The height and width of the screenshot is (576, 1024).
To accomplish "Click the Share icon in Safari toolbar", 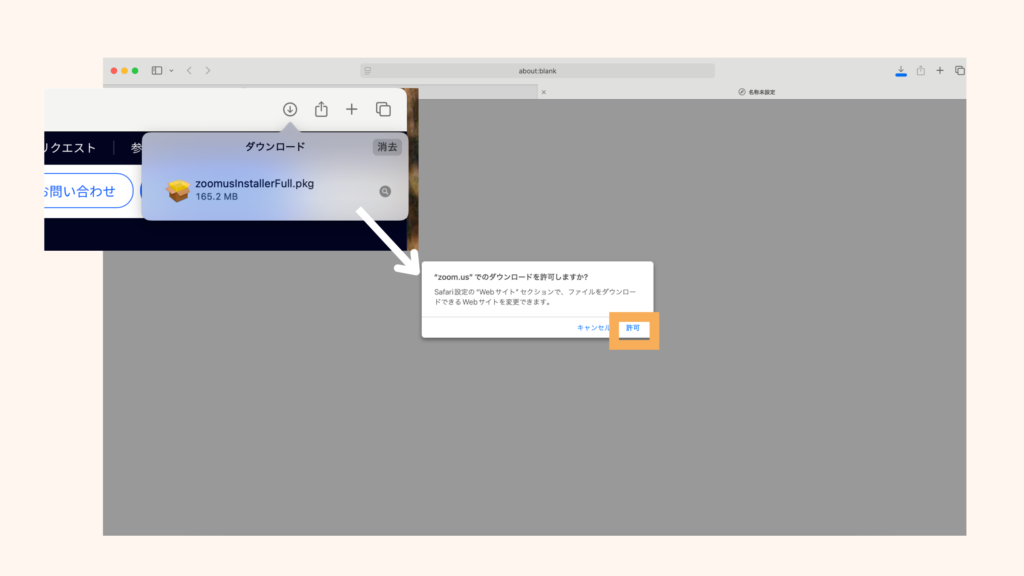I will 920,70.
